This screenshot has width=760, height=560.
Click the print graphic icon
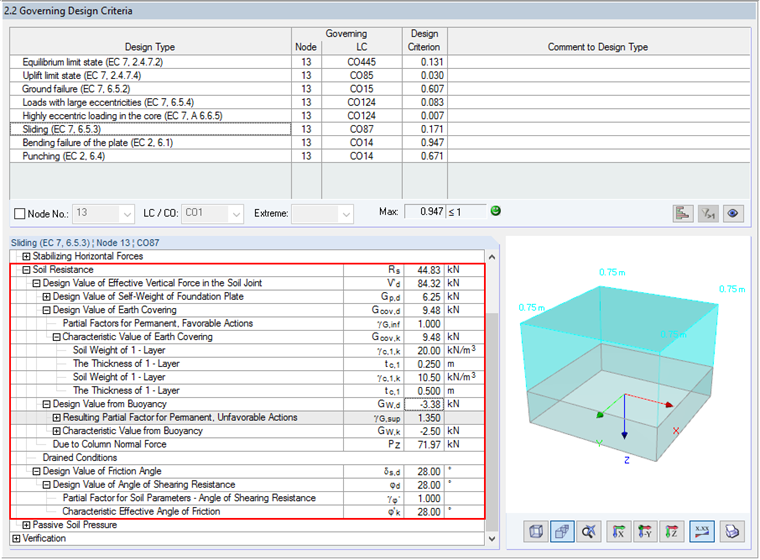click(732, 531)
